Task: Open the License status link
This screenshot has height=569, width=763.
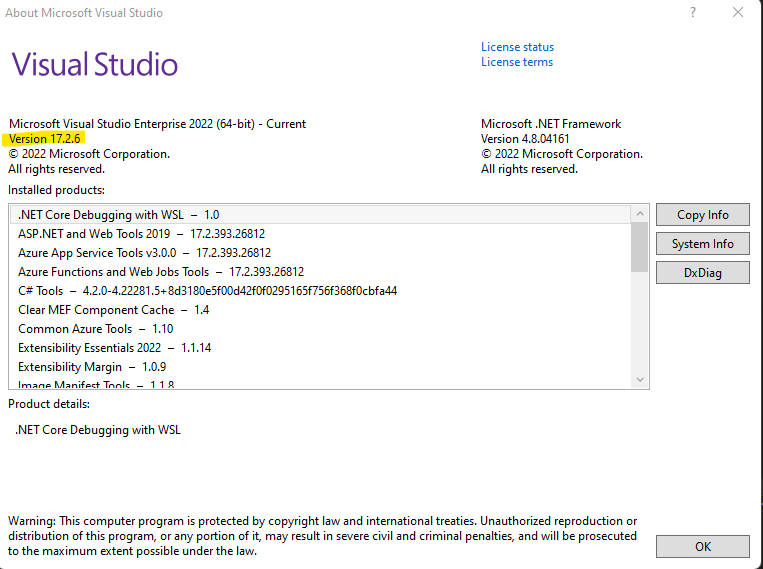Action: click(517, 47)
